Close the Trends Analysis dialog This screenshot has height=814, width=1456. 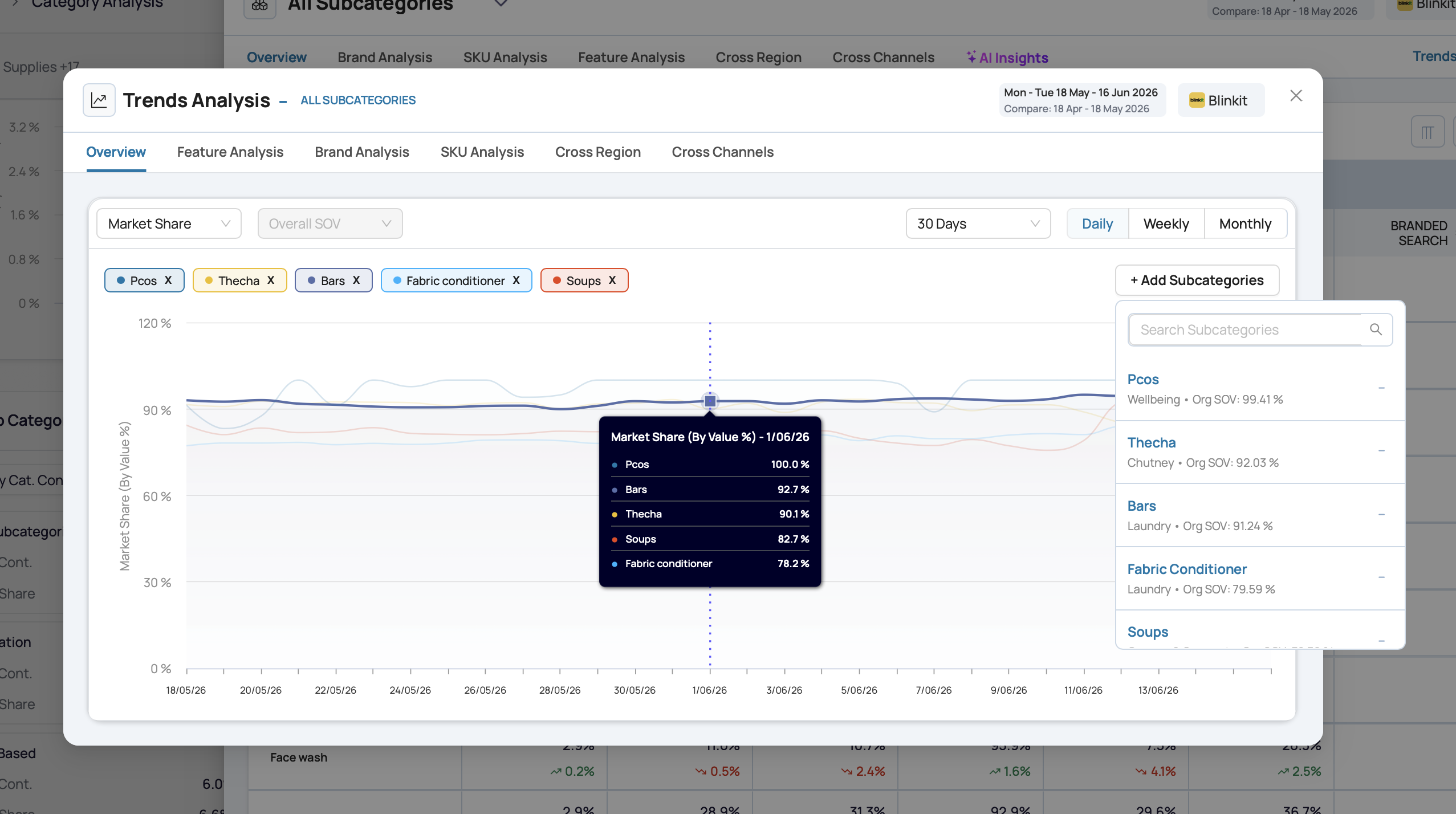pos(1296,96)
